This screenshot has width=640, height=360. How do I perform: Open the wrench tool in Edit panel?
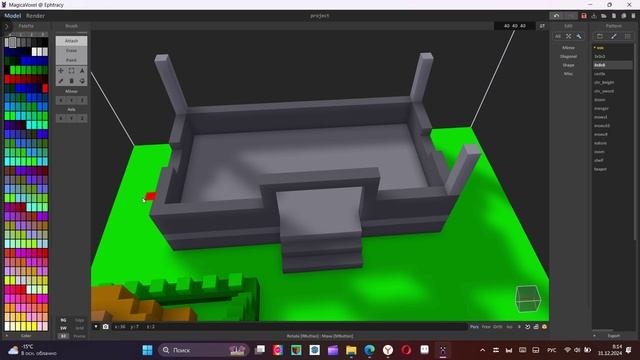click(x=579, y=36)
